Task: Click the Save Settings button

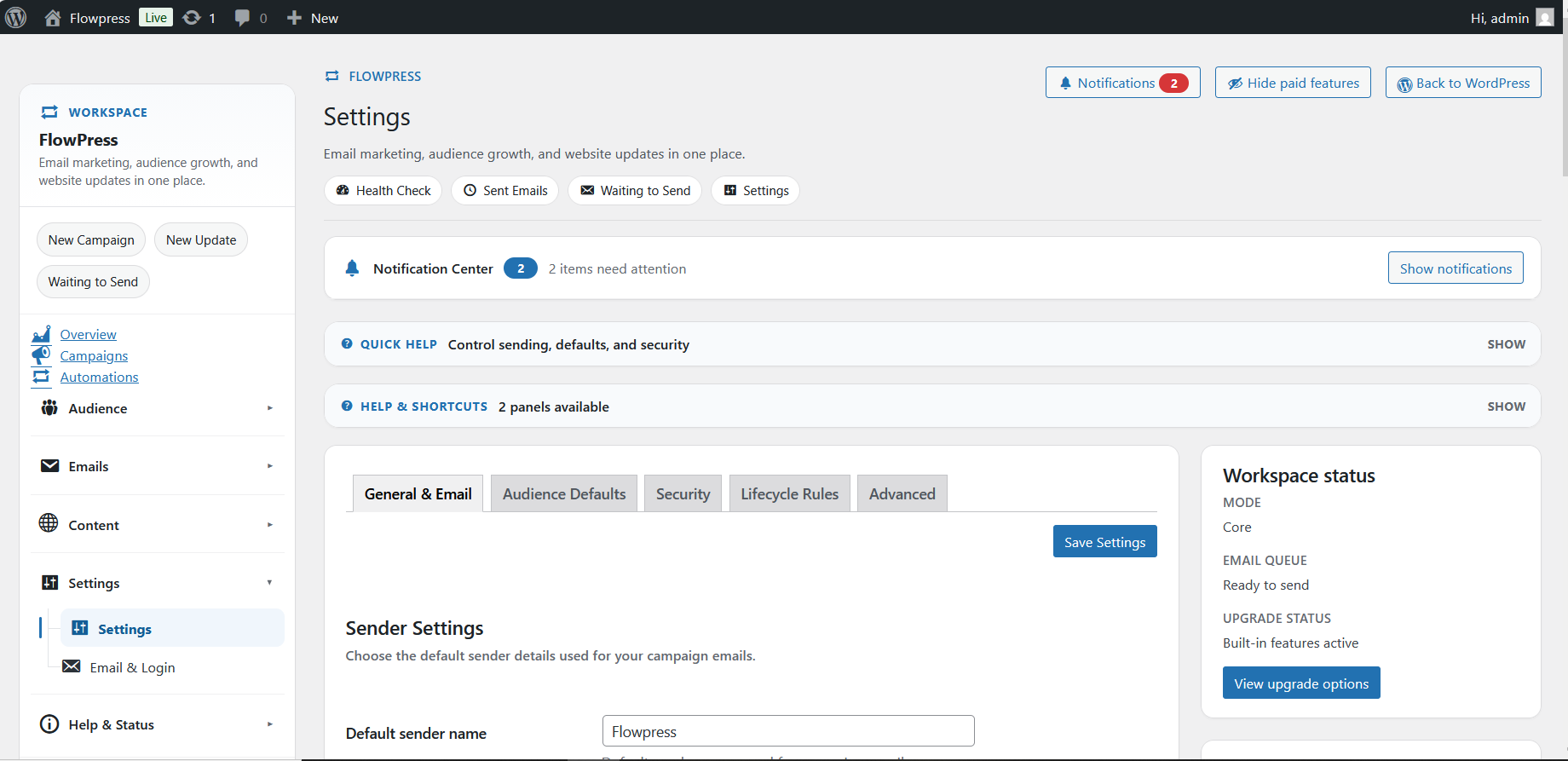Action: click(x=1104, y=541)
